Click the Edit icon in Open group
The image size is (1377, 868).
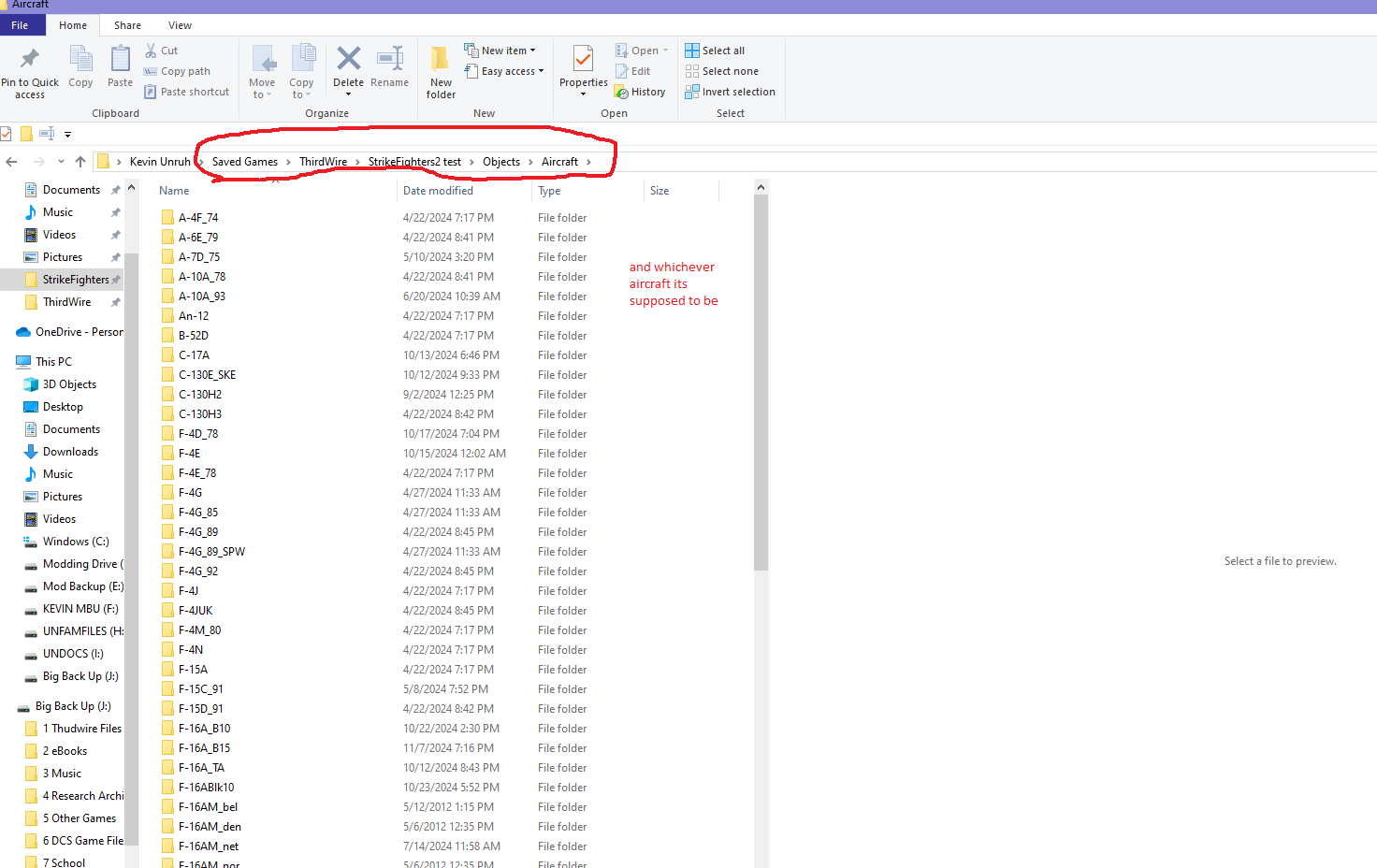tap(622, 71)
